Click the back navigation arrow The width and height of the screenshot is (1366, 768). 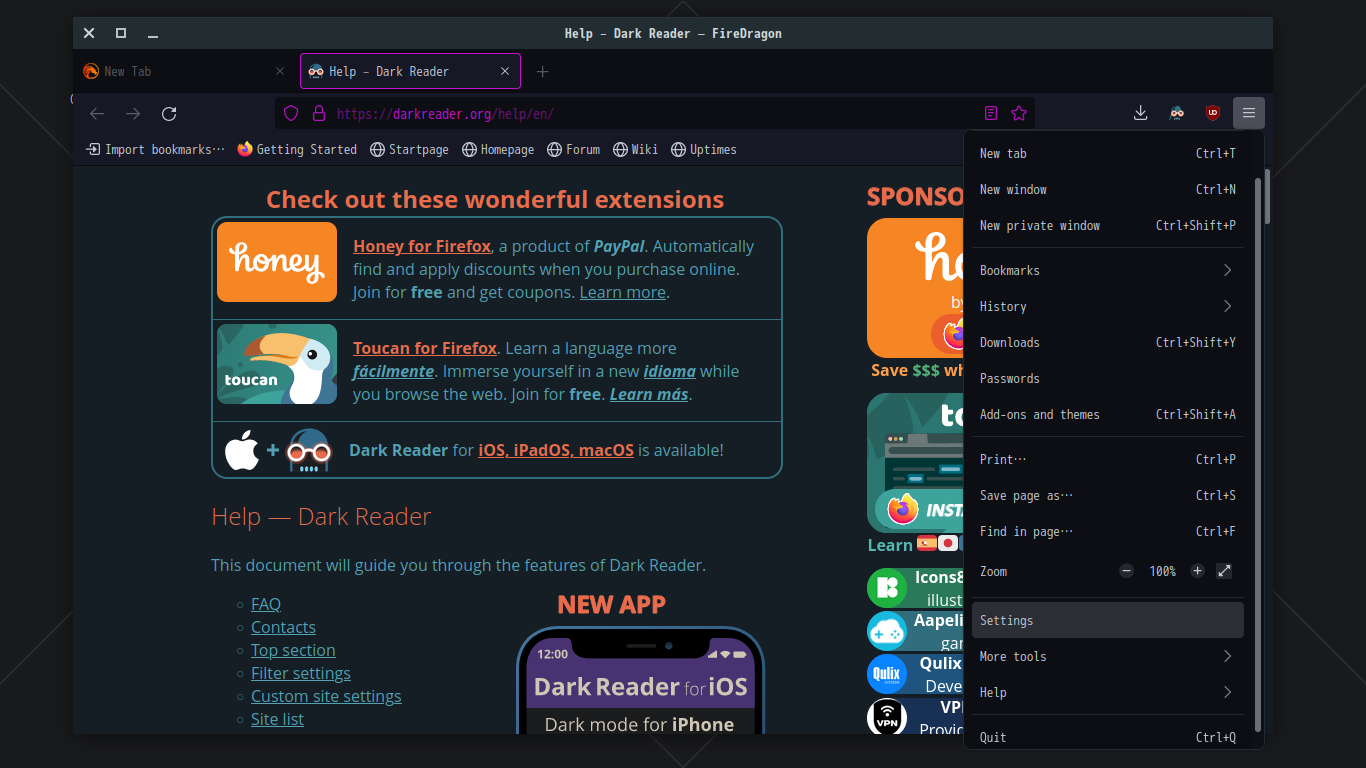[97, 114]
